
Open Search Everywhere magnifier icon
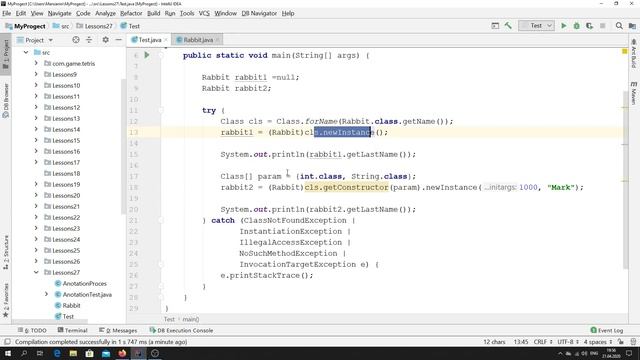click(619, 26)
